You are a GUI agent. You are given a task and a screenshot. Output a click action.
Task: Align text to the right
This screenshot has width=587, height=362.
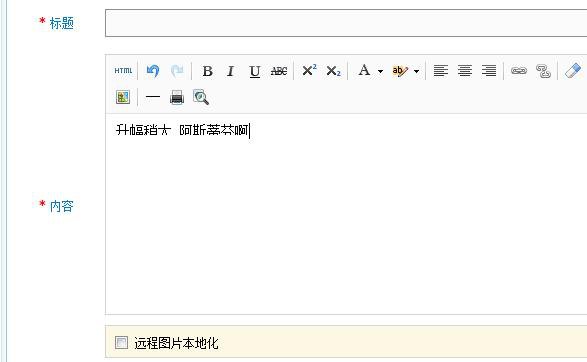(489, 70)
